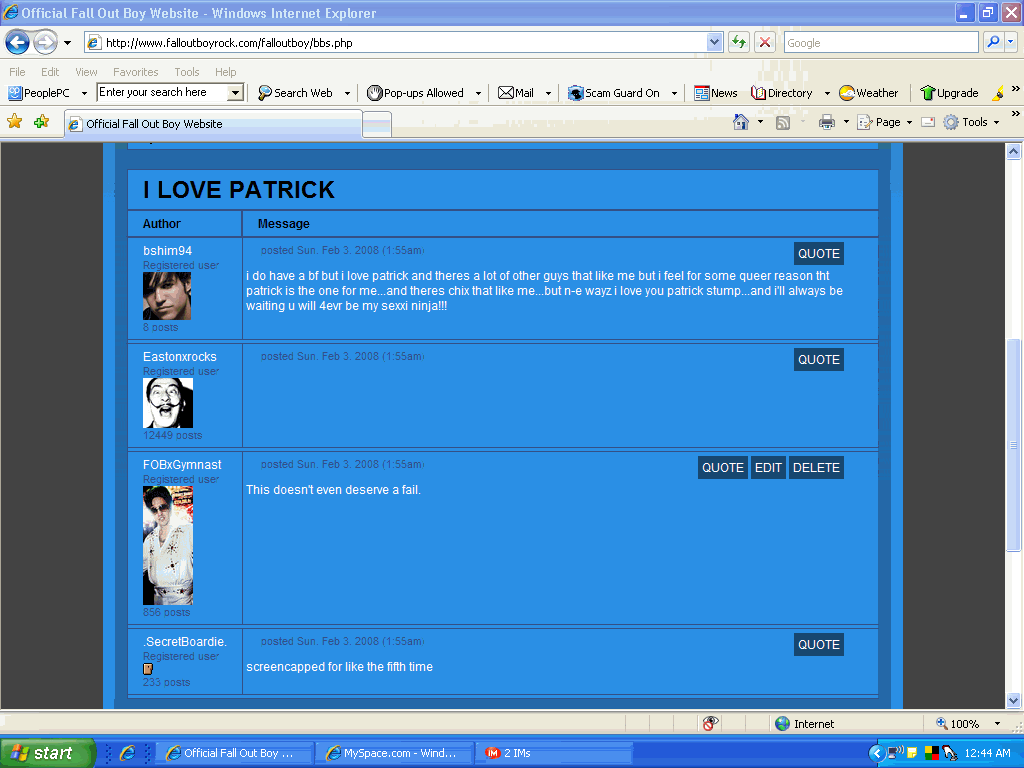Go forward using the Forward arrow
Screen dimensions: 1024x768
click(45, 43)
